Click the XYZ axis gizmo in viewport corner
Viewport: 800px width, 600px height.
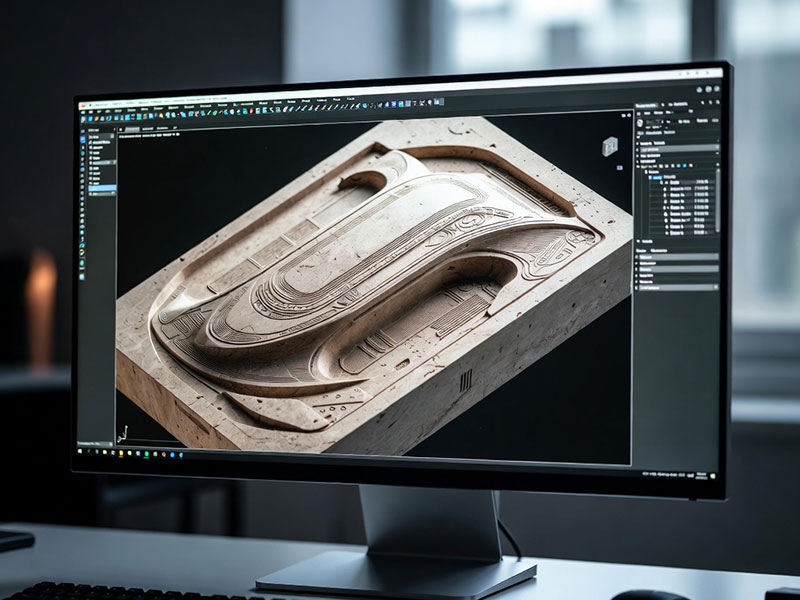pyautogui.click(x=123, y=435)
